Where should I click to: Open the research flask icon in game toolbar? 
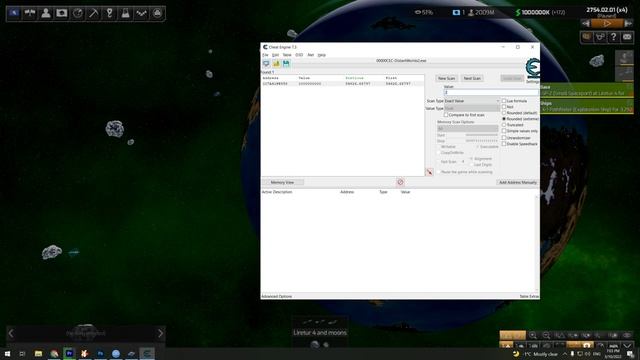click(x=125, y=13)
